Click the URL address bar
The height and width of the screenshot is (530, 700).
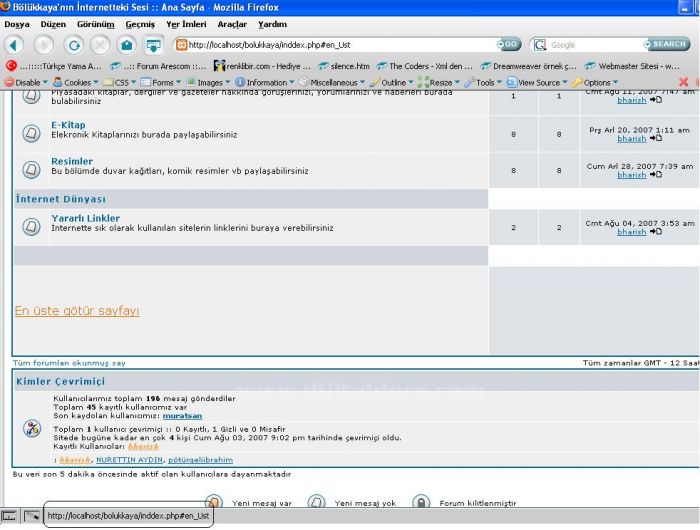click(x=340, y=45)
